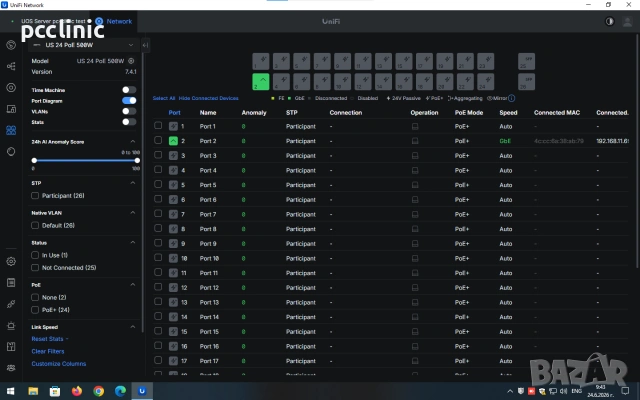The image size is (640, 400).
Task: Toggle dark/light theme icon in header
Action: click(609, 21)
